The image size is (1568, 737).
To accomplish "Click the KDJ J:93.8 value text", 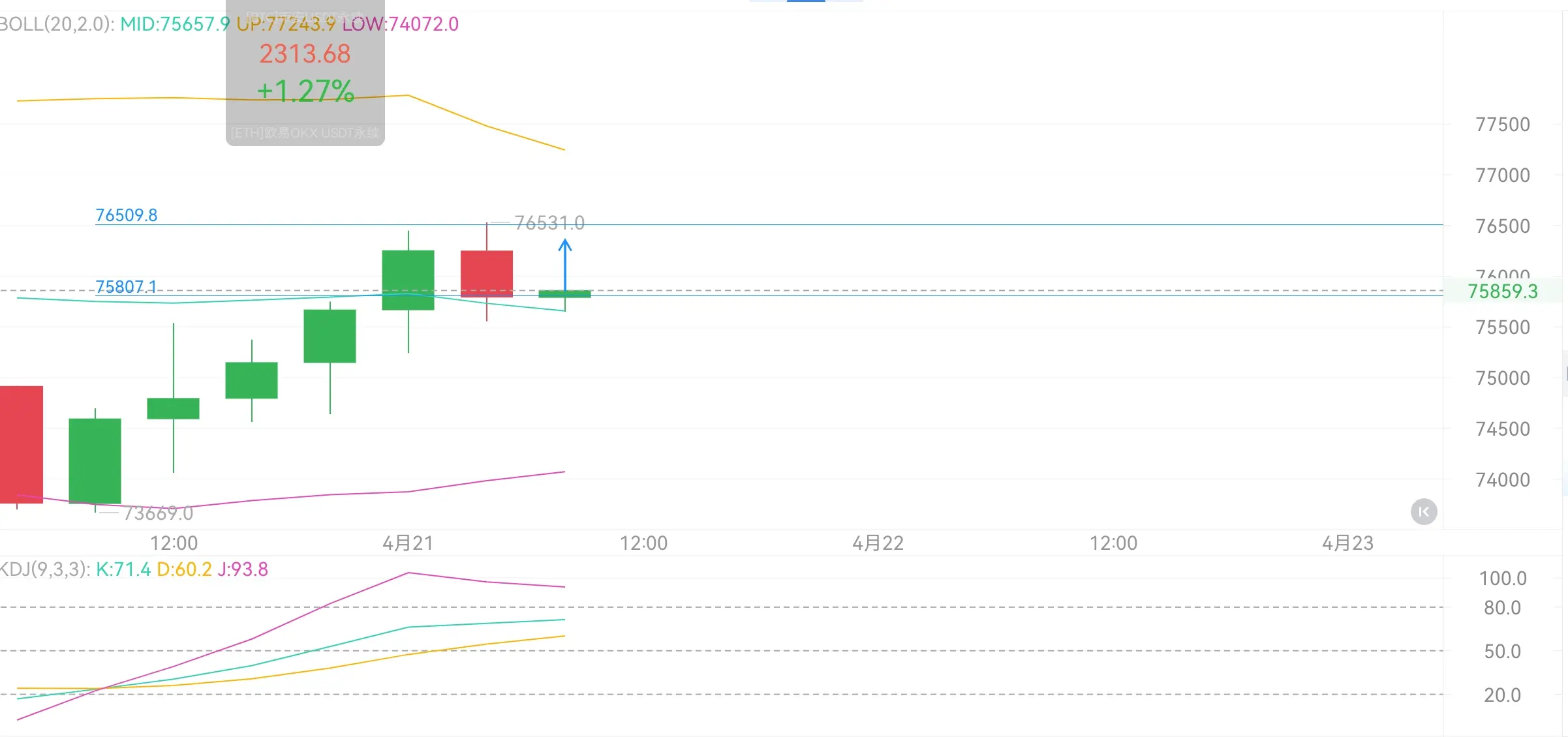I will pyautogui.click(x=243, y=569).
